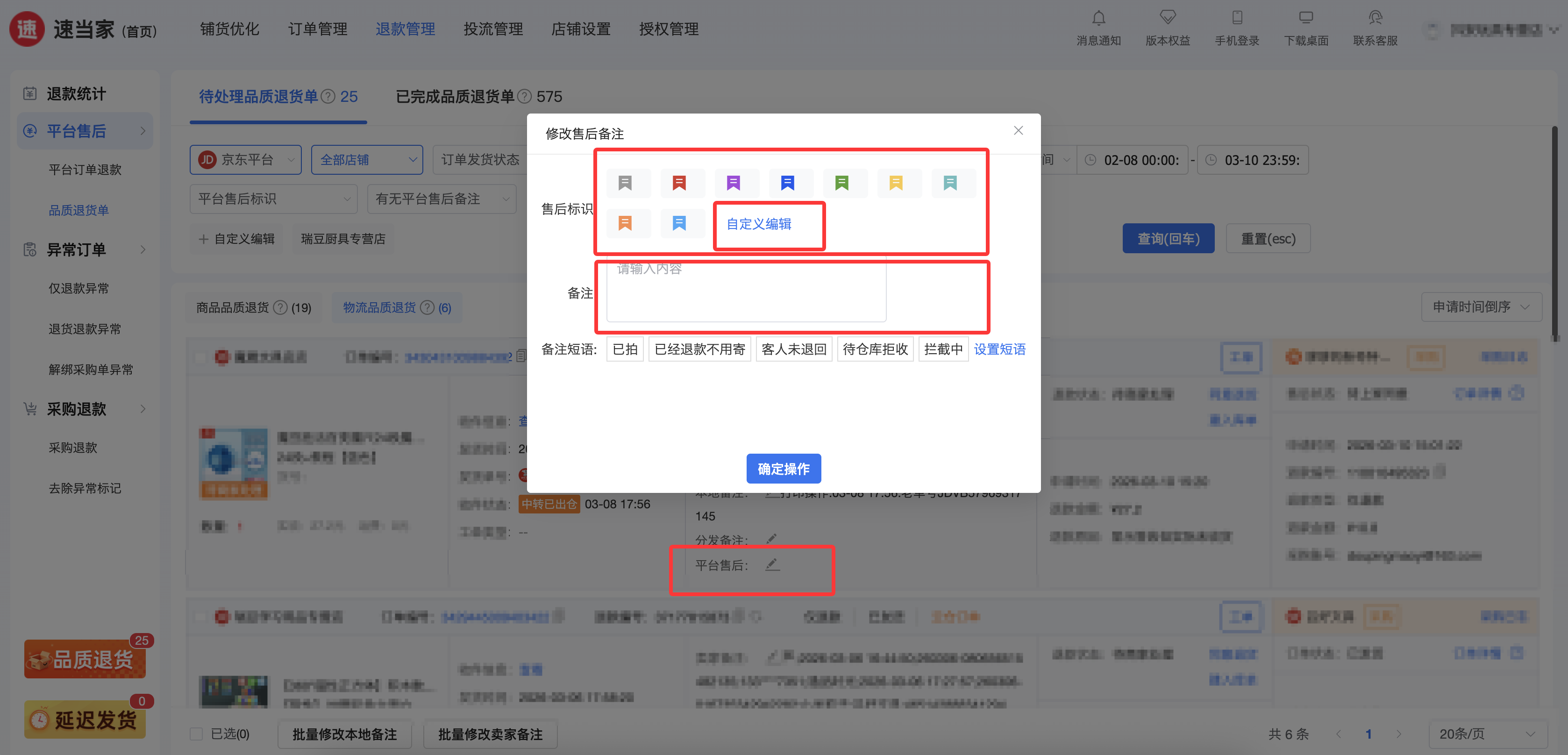Click the 品质退货 badge shortcut icon

tap(85, 659)
